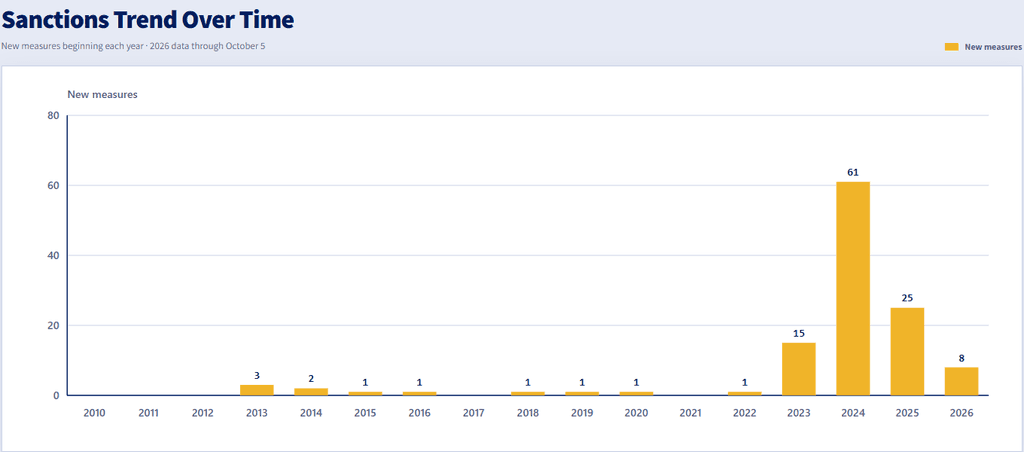Click the data label 61 above 2024
This screenshot has height=452, width=1024.
[x=853, y=172]
